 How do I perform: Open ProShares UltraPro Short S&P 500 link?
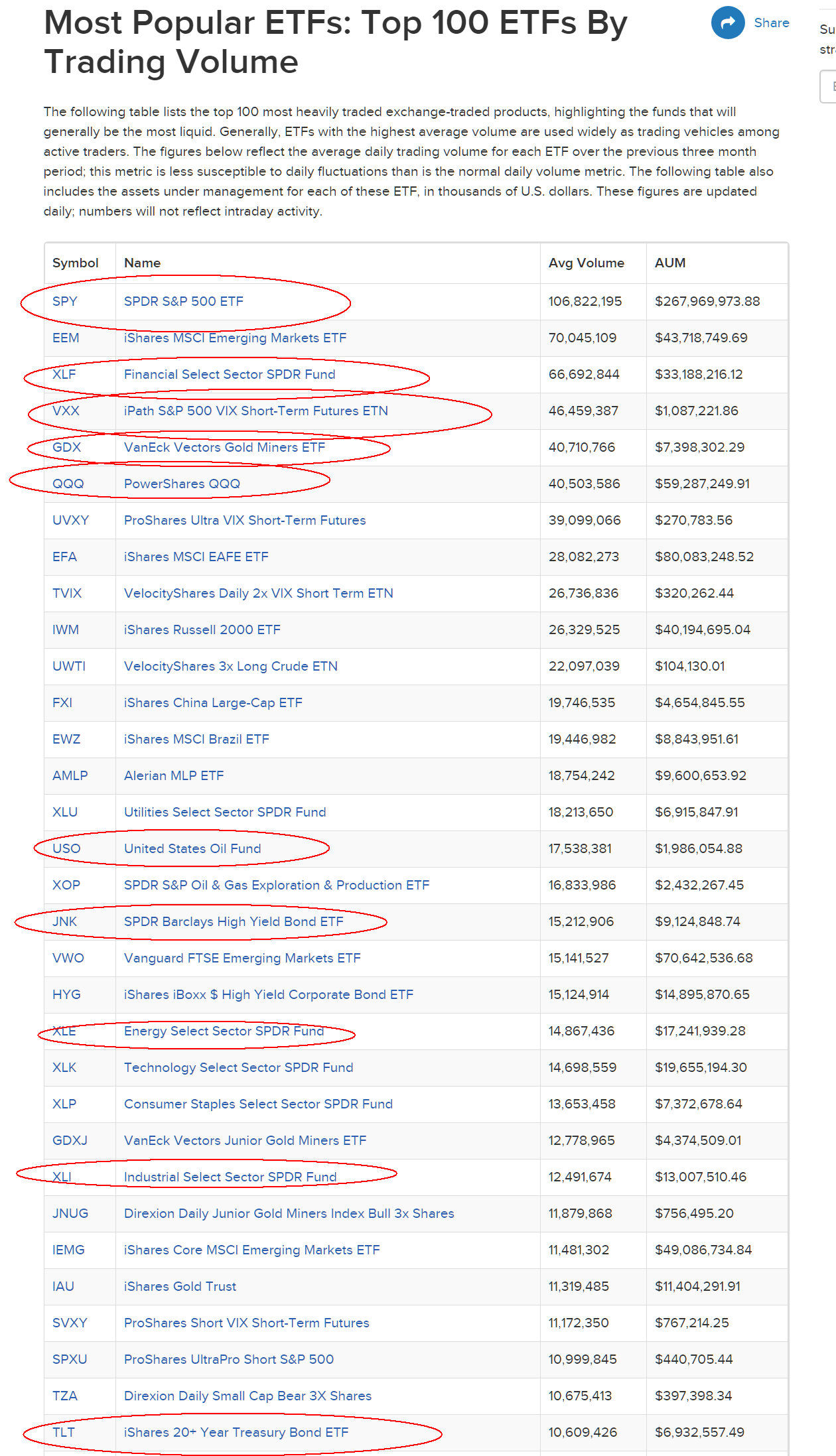229,1359
